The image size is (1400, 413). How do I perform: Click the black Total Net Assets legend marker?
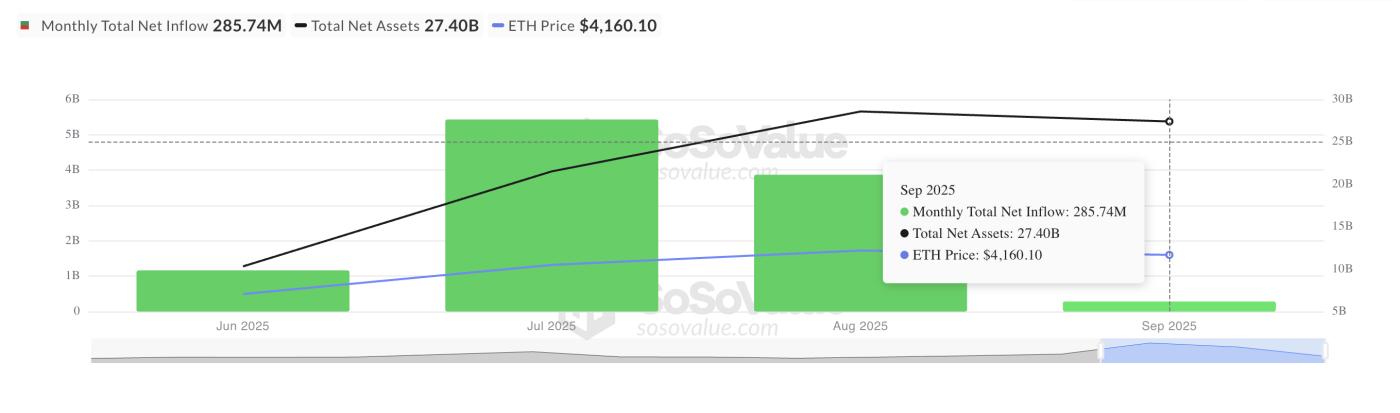click(300, 26)
